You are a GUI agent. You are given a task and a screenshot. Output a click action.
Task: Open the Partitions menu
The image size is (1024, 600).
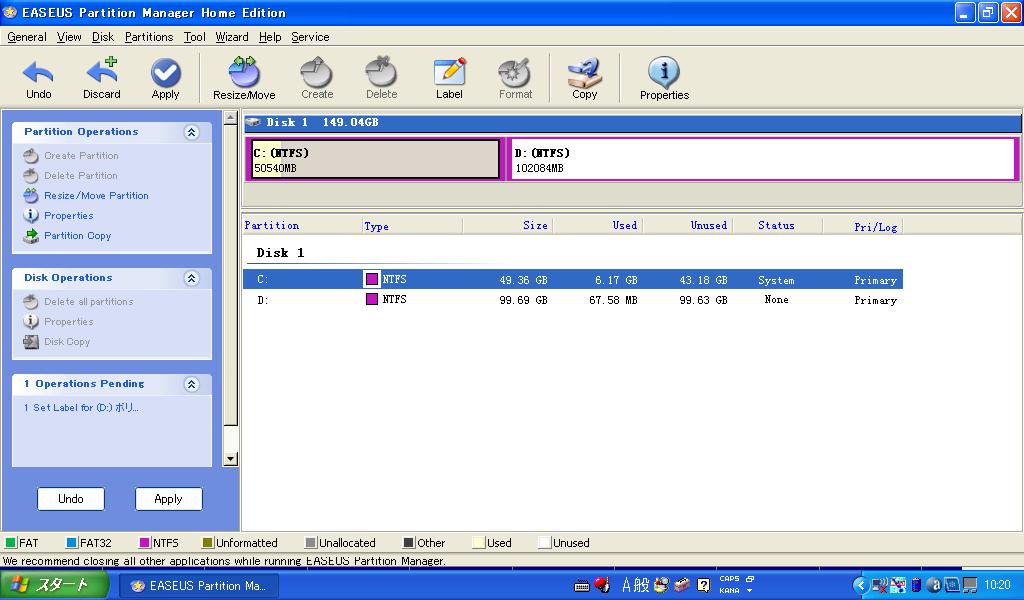149,37
